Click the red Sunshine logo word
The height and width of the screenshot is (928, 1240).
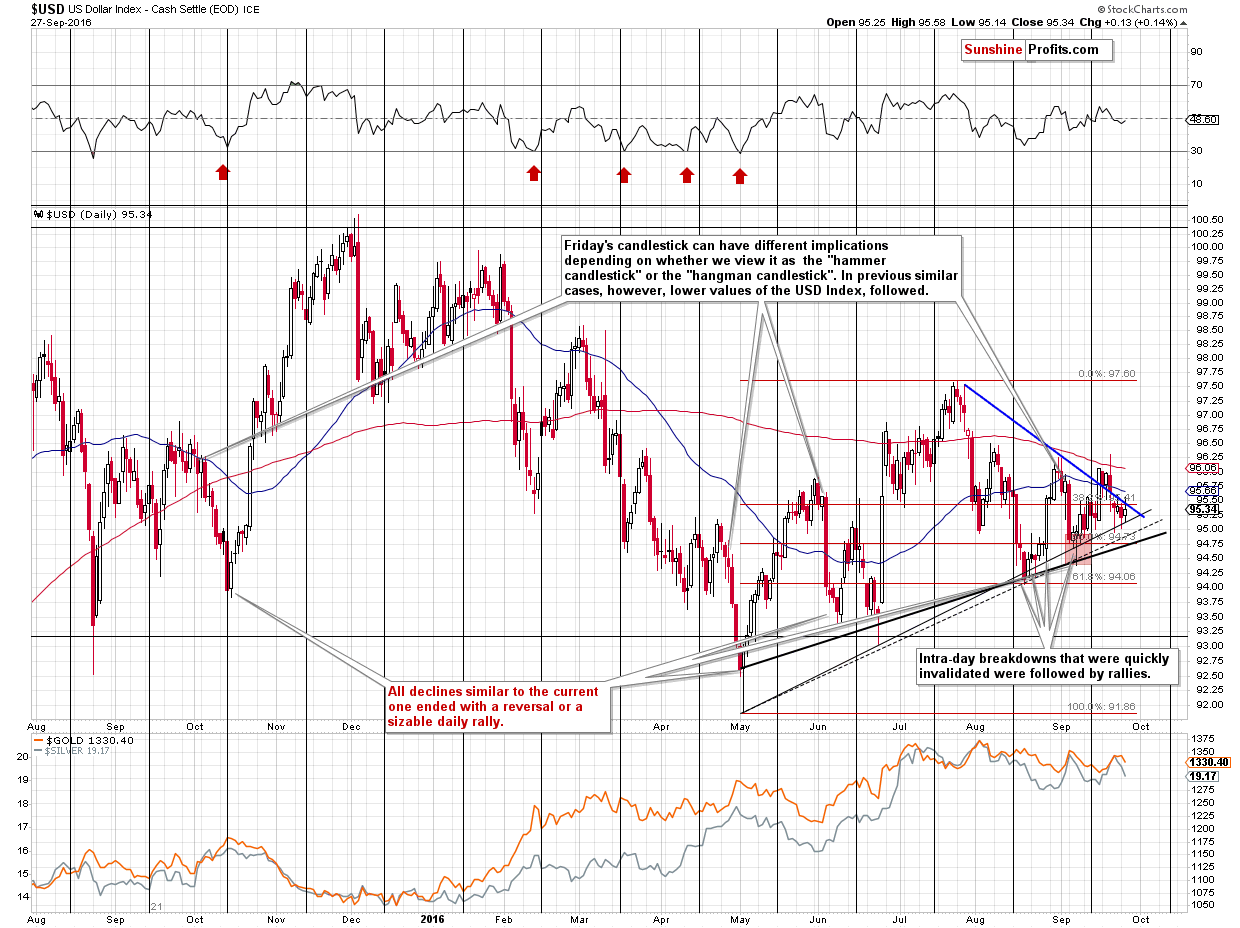[993, 50]
